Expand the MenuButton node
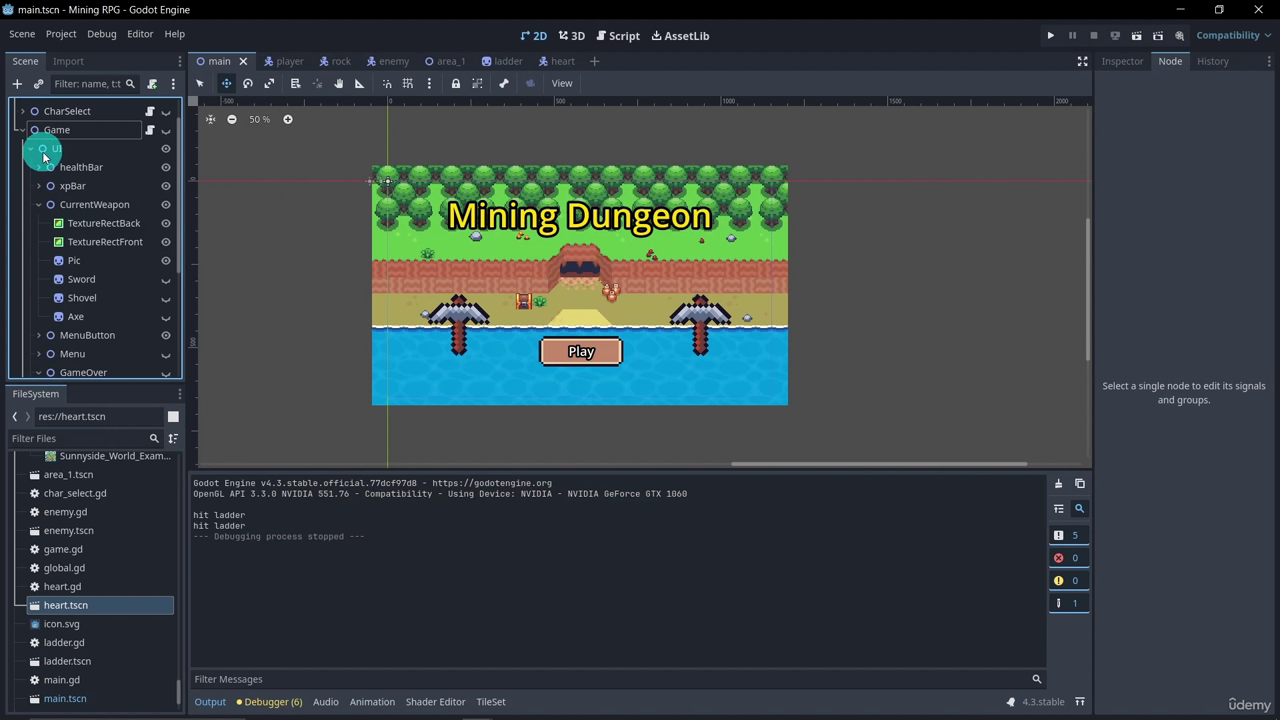1280x720 pixels. pos(39,335)
